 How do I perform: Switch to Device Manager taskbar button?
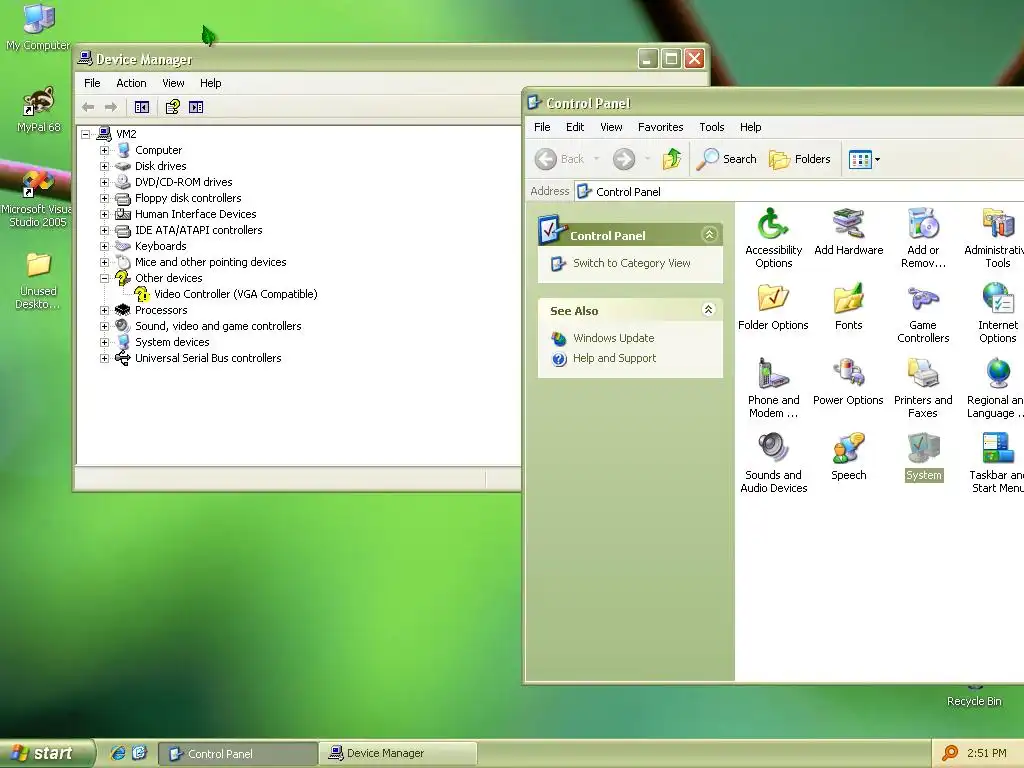[x=398, y=754]
